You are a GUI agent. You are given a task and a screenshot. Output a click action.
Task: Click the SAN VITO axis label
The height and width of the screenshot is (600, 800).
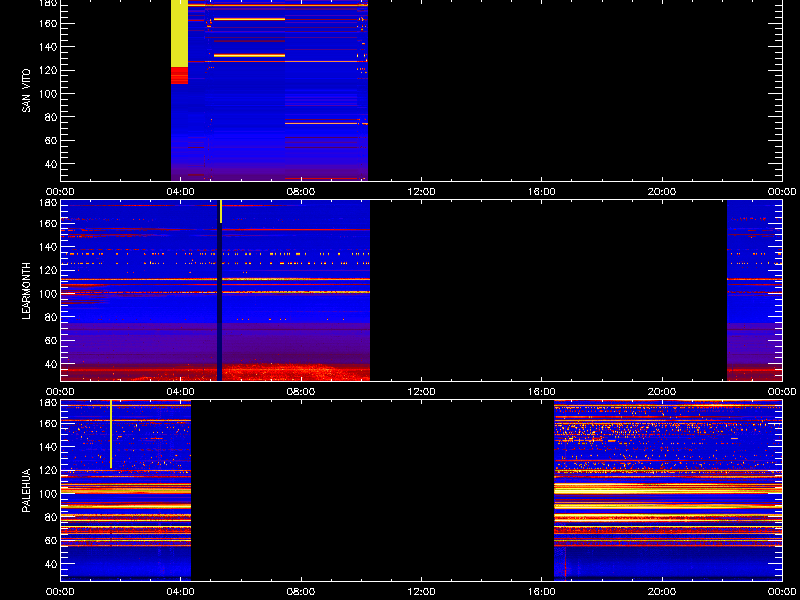tap(26, 91)
